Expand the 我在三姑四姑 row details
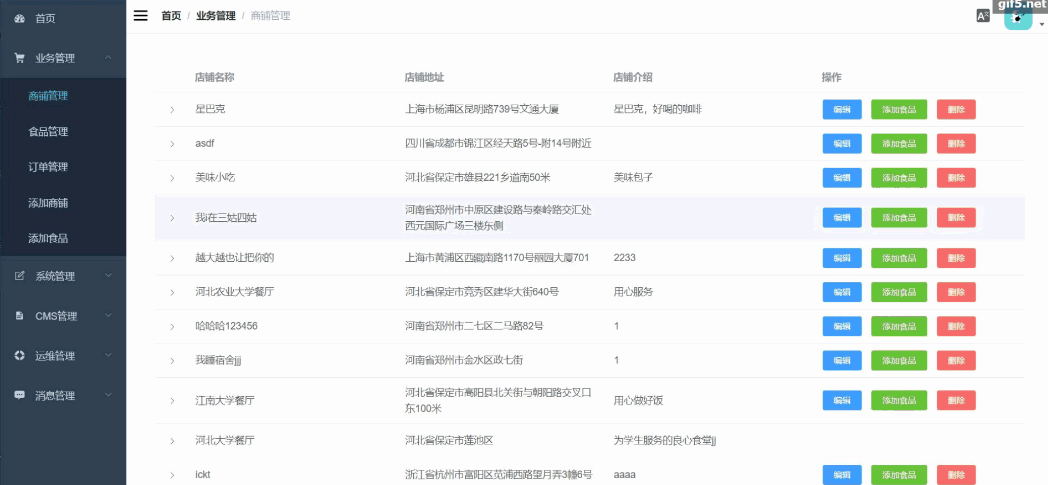The width and height of the screenshot is (1048, 485). [x=172, y=218]
